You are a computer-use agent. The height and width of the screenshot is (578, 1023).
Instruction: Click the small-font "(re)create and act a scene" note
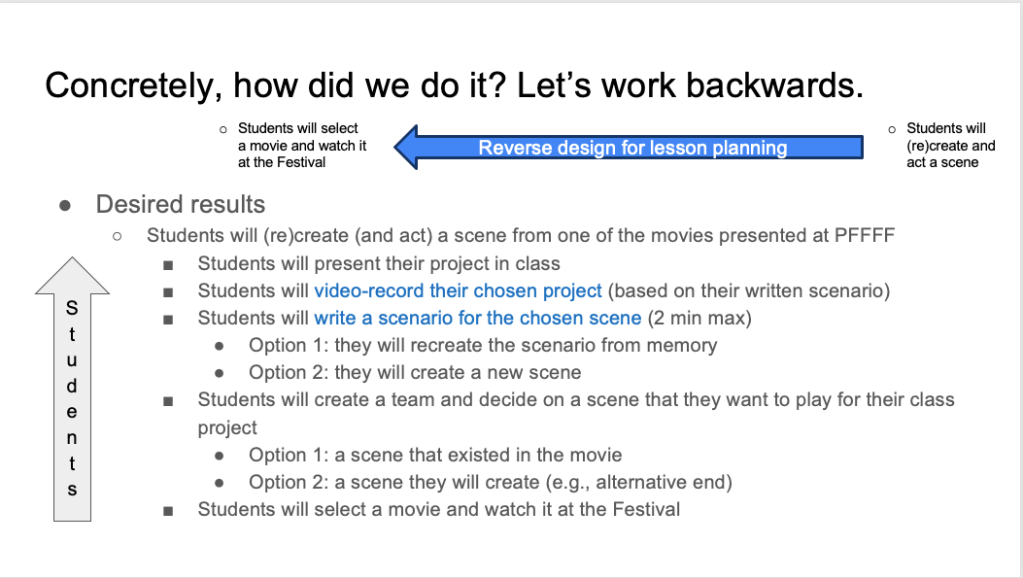(950, 145)
